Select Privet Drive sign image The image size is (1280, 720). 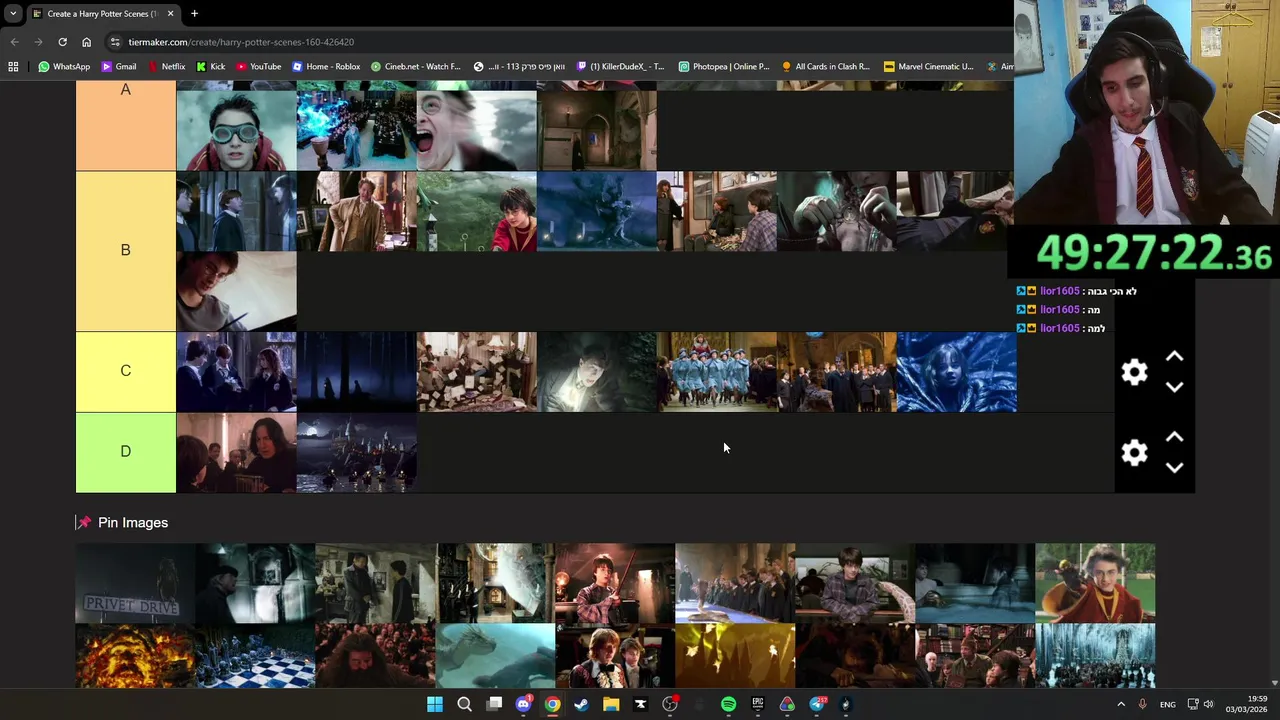[135, 584]
